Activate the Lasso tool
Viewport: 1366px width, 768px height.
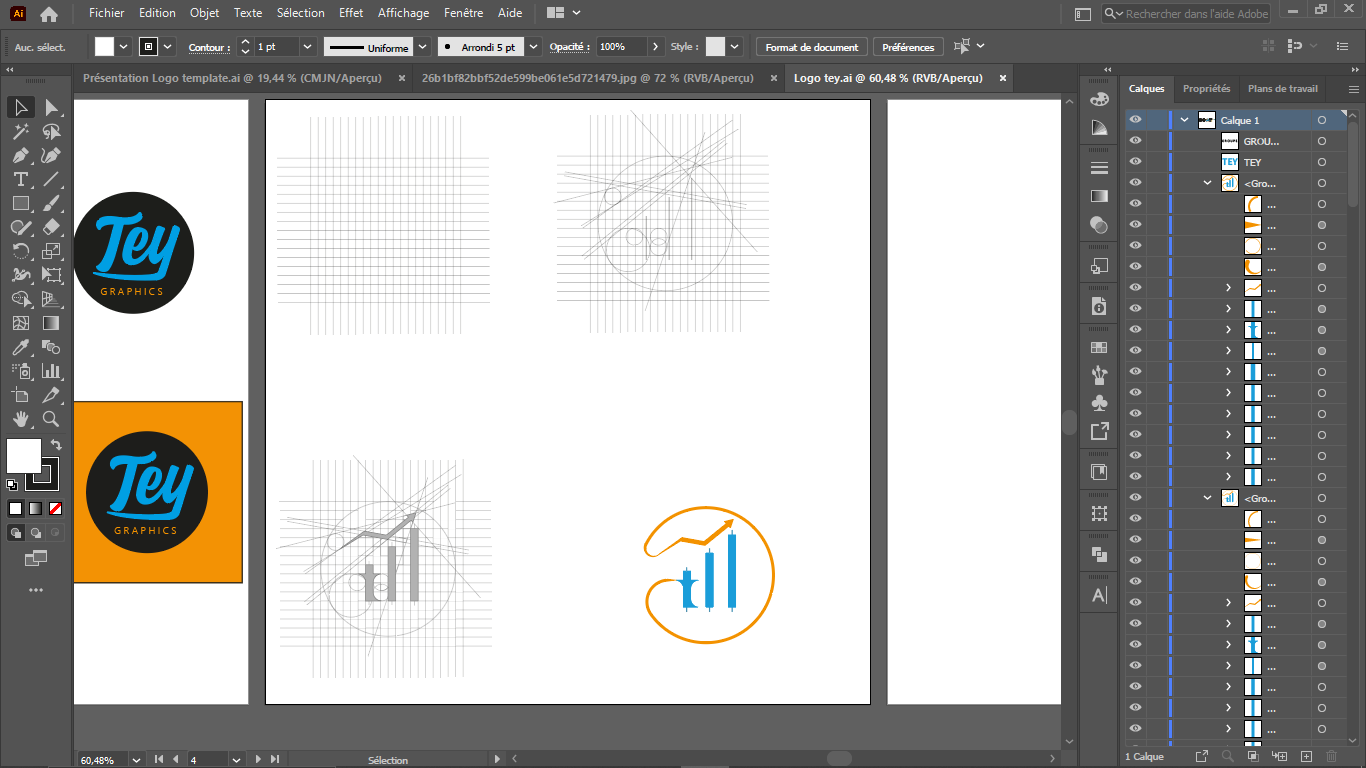tap(51, 132)
